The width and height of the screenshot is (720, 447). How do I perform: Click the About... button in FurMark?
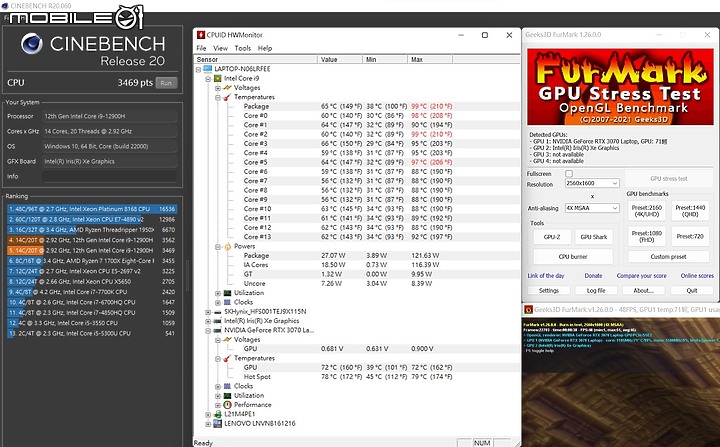pos(643,291)
